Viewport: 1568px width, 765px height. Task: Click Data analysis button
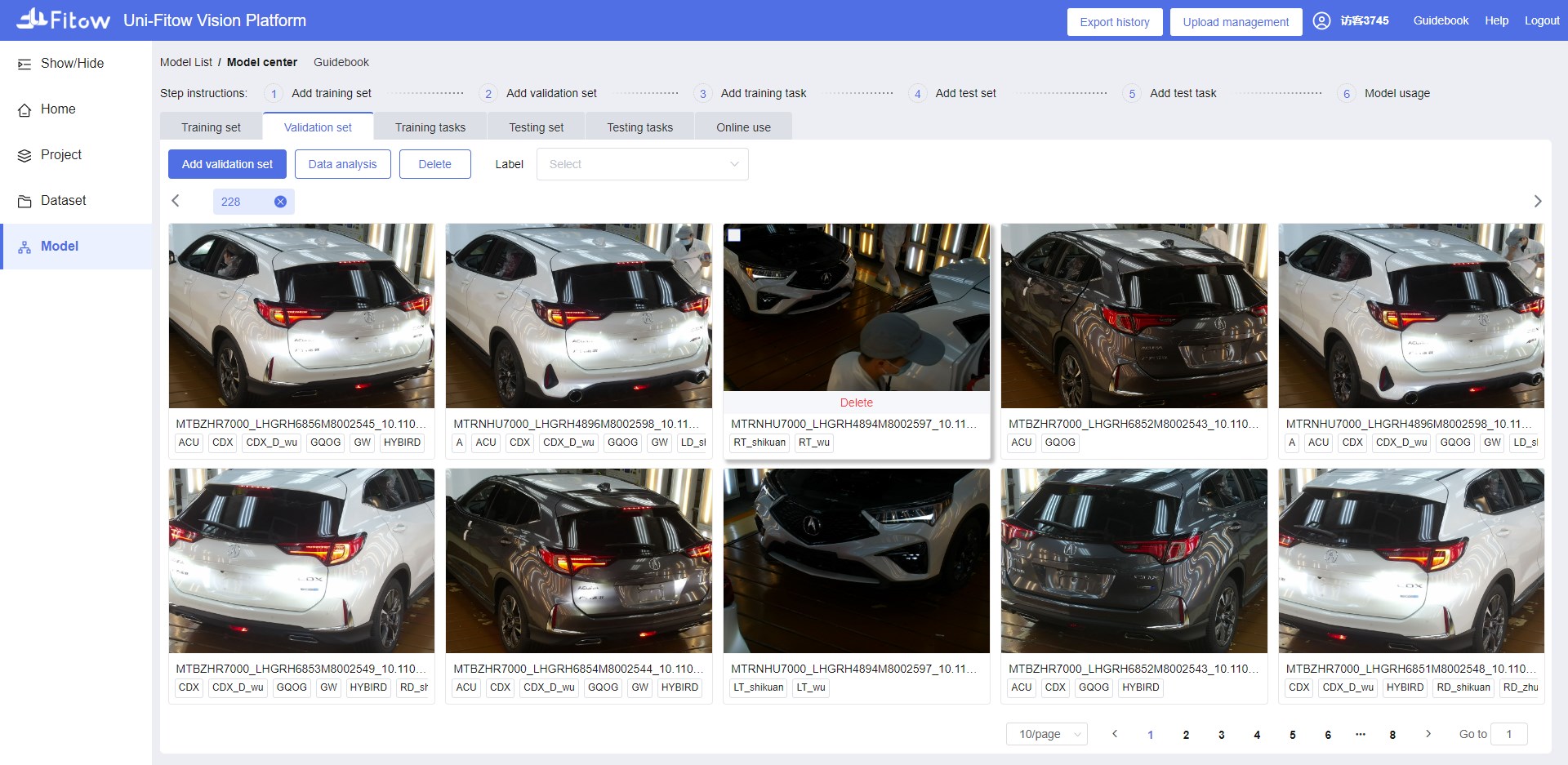point(342,164)
